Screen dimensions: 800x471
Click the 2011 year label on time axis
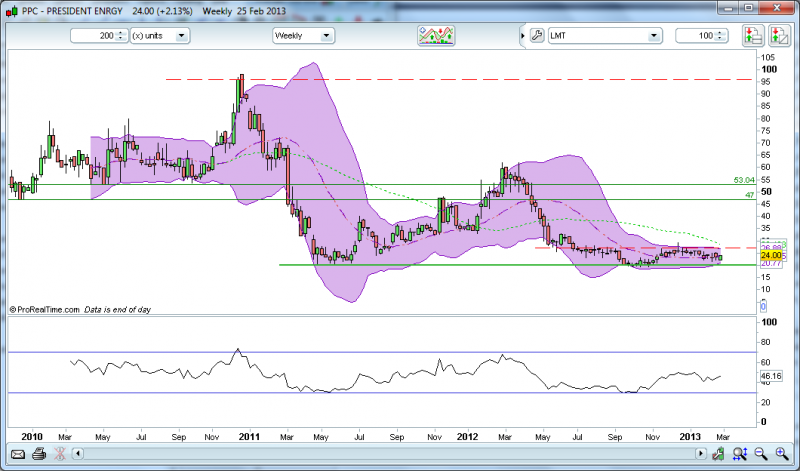tap(249, 437)
